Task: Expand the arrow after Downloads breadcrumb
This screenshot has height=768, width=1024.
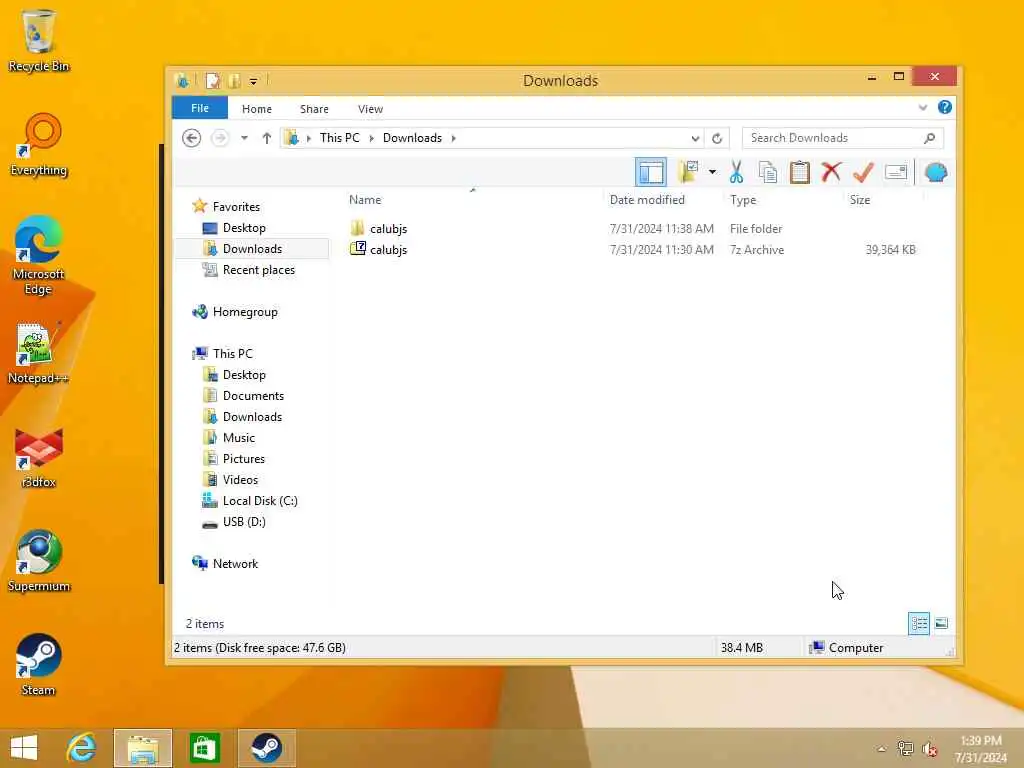Action: 453,138
